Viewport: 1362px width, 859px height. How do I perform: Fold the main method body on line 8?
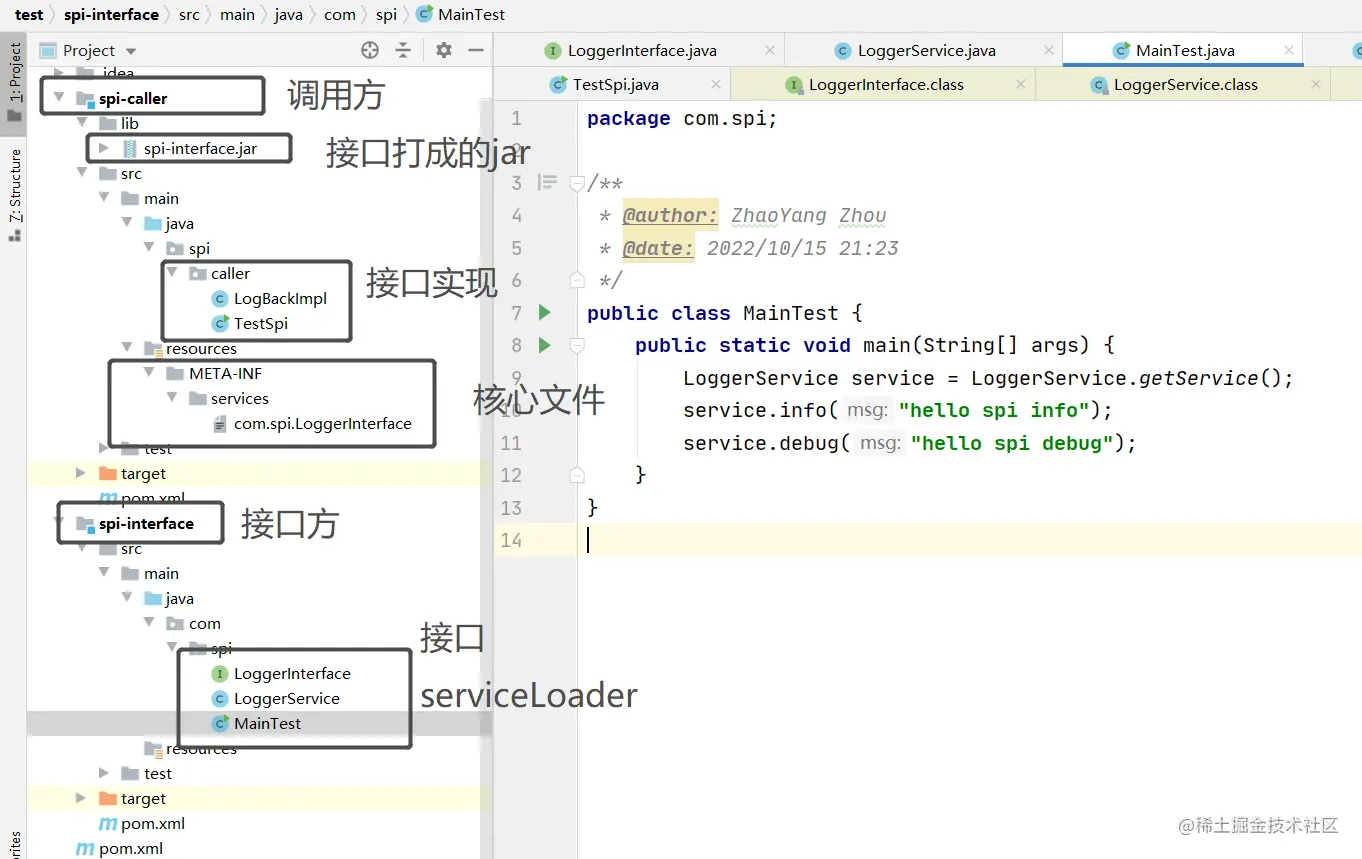point(577,345)
